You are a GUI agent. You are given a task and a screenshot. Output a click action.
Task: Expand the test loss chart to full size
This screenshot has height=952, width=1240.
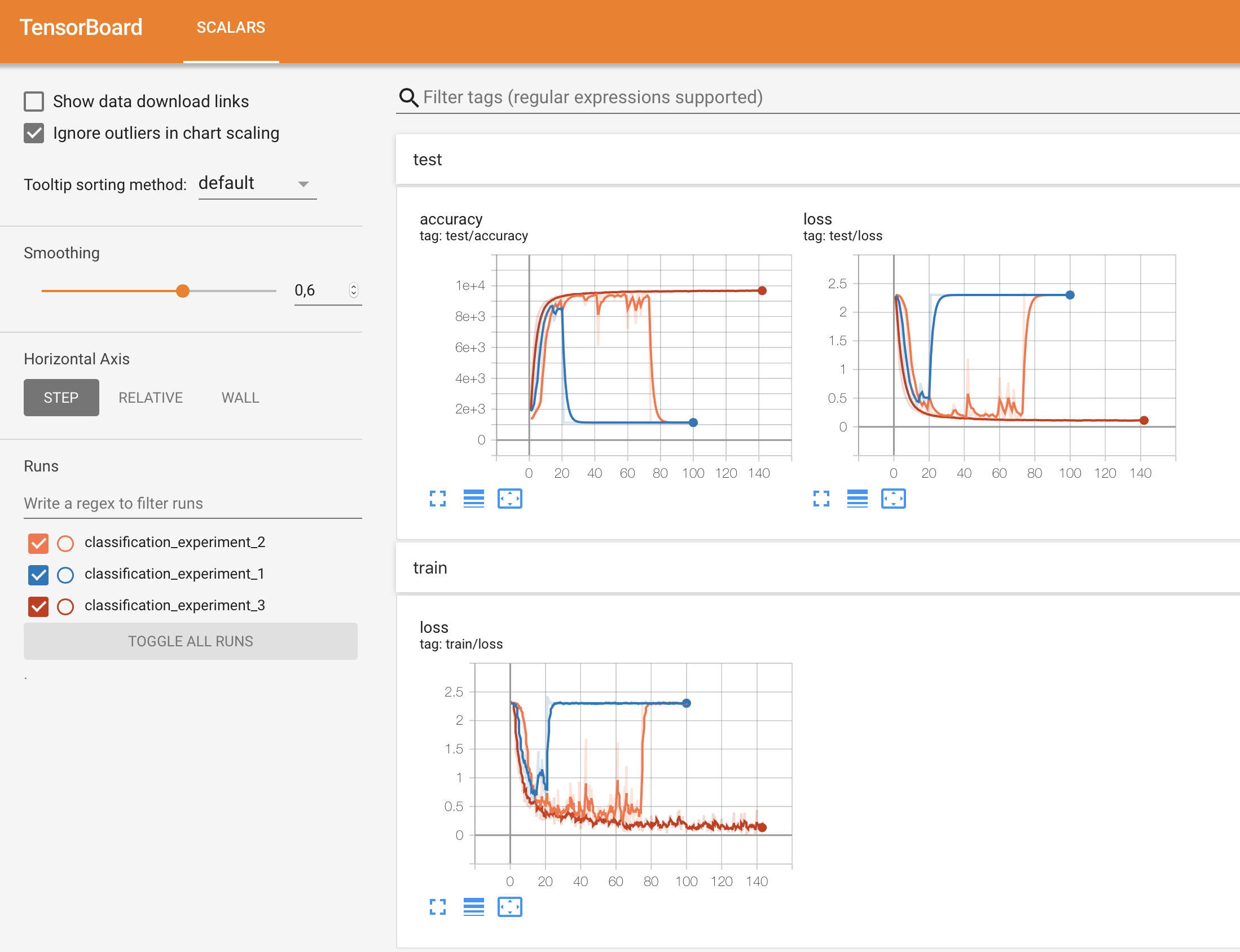click(x=821, y=499)
